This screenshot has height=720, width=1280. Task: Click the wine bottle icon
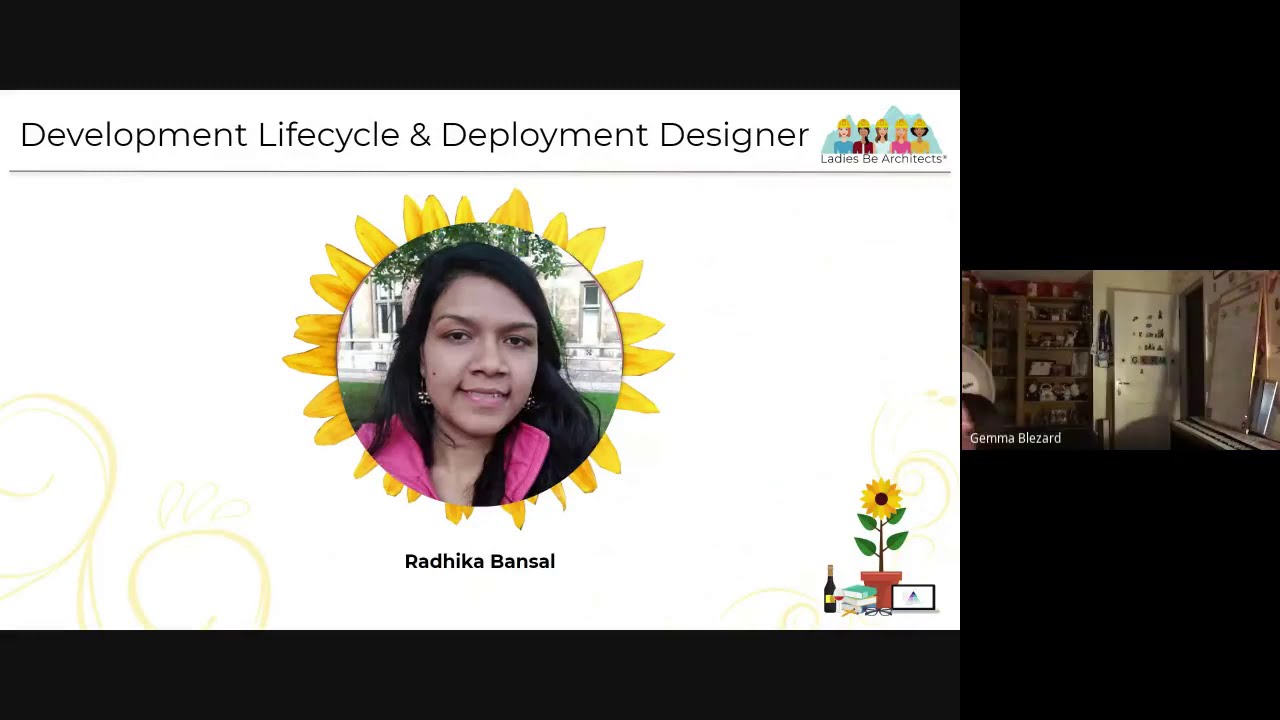(x=829, y=587)
